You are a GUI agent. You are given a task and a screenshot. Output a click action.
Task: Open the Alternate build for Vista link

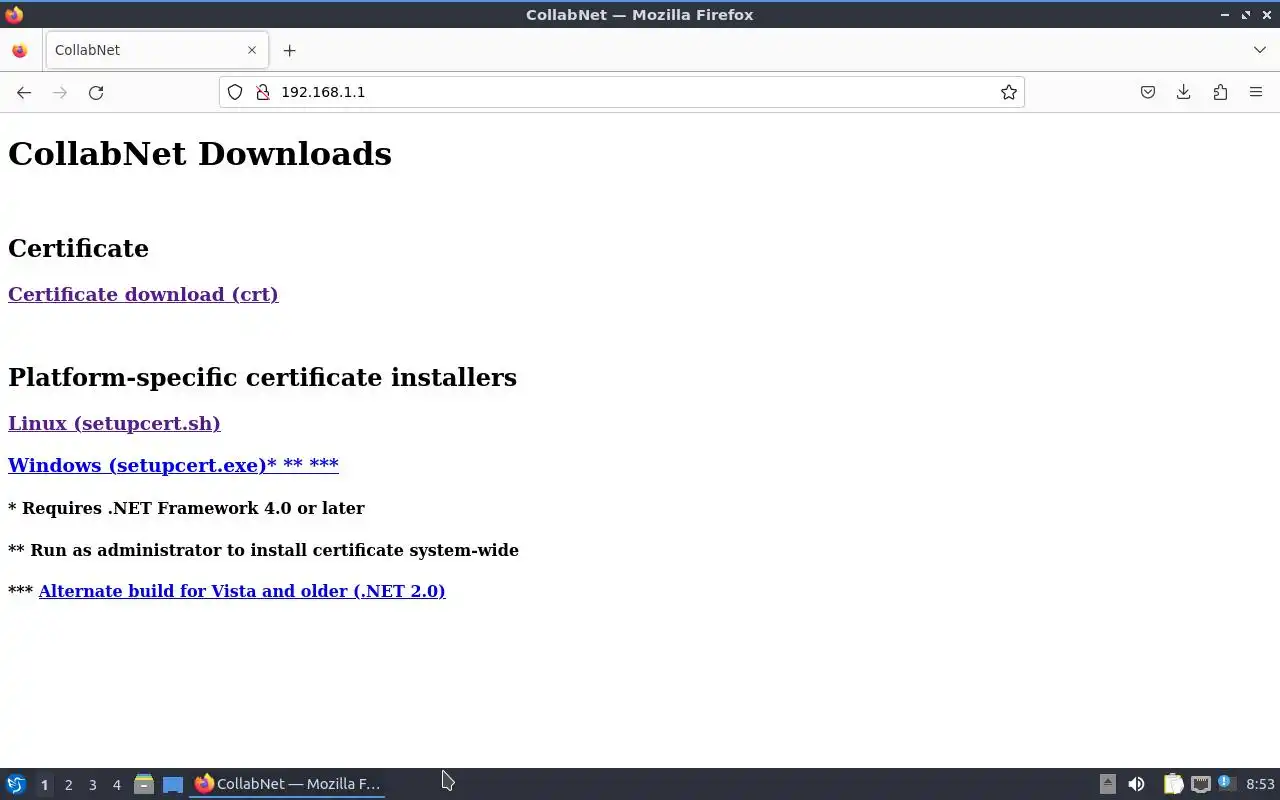click(x=242, y=591)
